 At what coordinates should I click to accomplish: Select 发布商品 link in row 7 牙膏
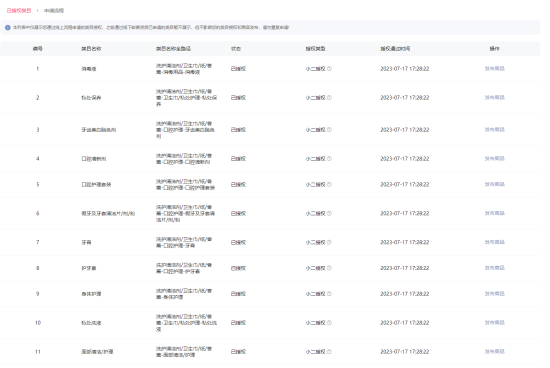(495, 242)
